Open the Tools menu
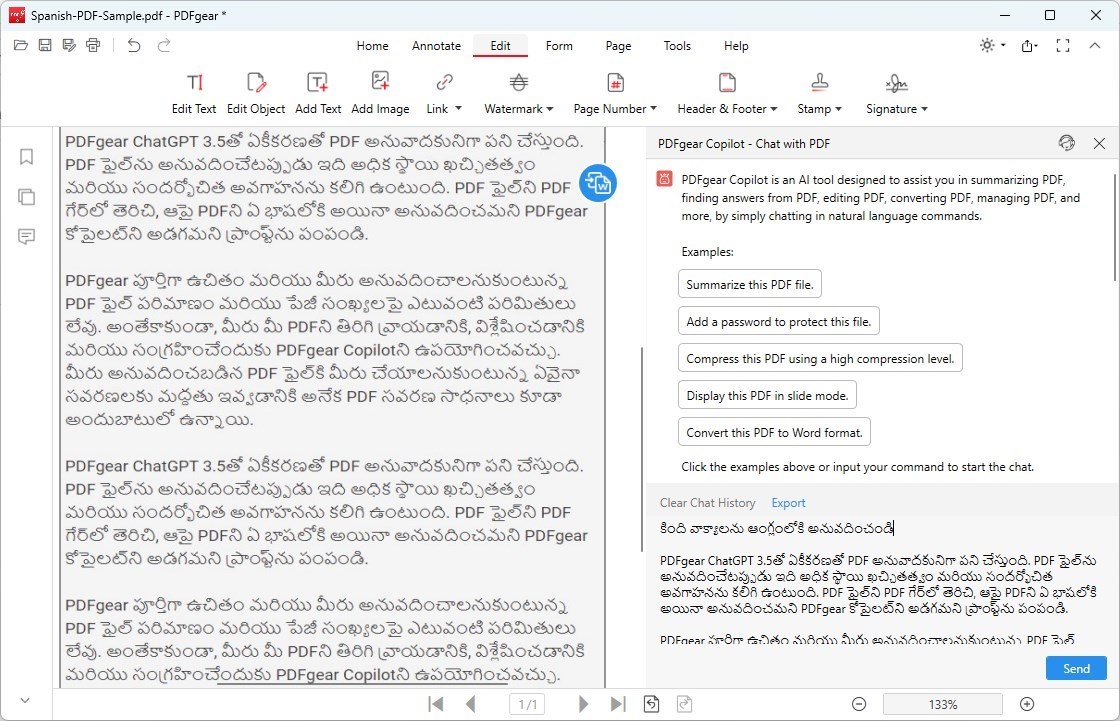This screenshot has height=721, width=1120. 677,46
